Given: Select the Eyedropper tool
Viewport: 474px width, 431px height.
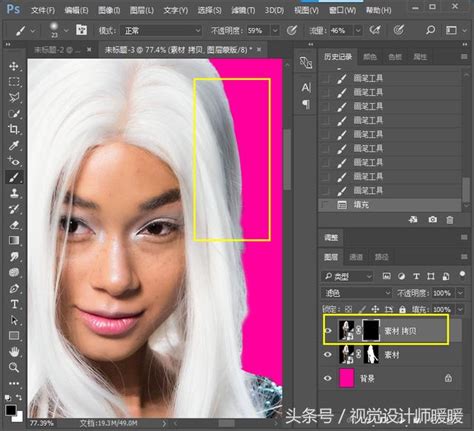Looking at the screenshot, I should pos(14,145).
